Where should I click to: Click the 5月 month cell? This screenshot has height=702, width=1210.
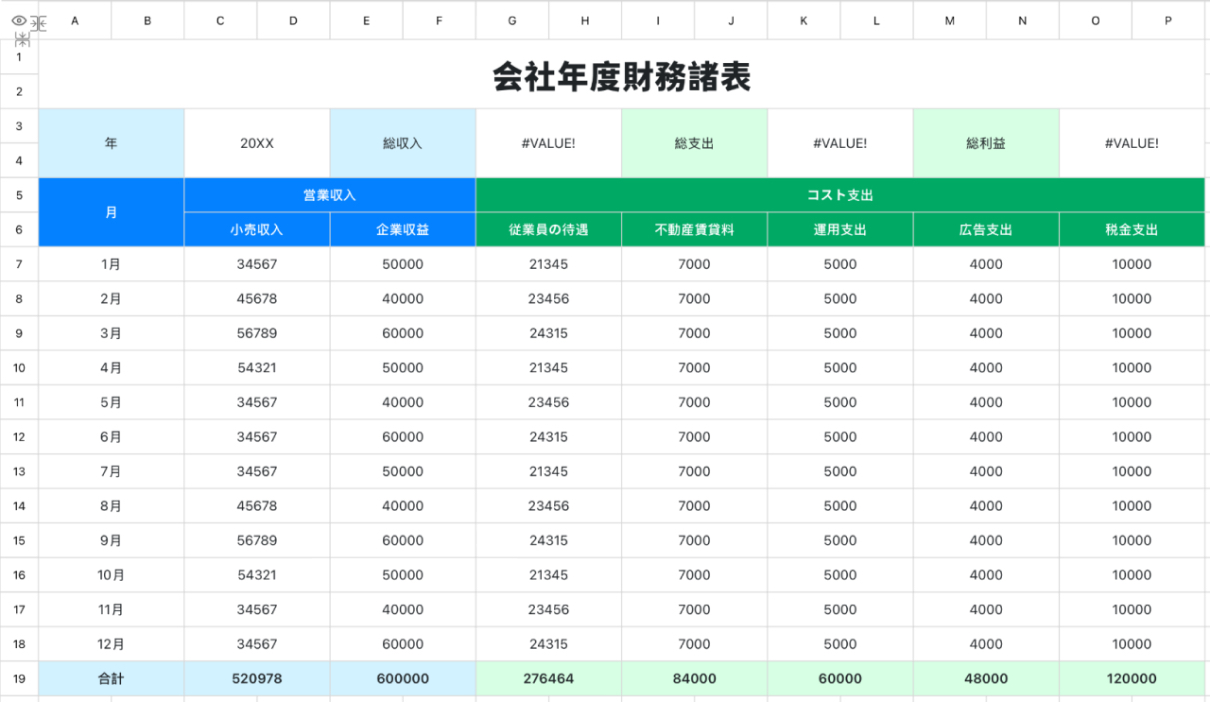coord(111,402)
